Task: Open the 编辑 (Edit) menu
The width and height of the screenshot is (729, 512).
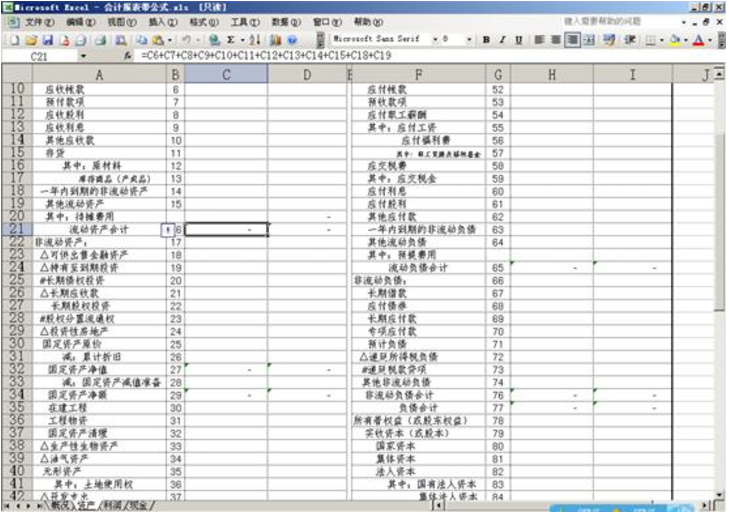Action: click(81, 22)
